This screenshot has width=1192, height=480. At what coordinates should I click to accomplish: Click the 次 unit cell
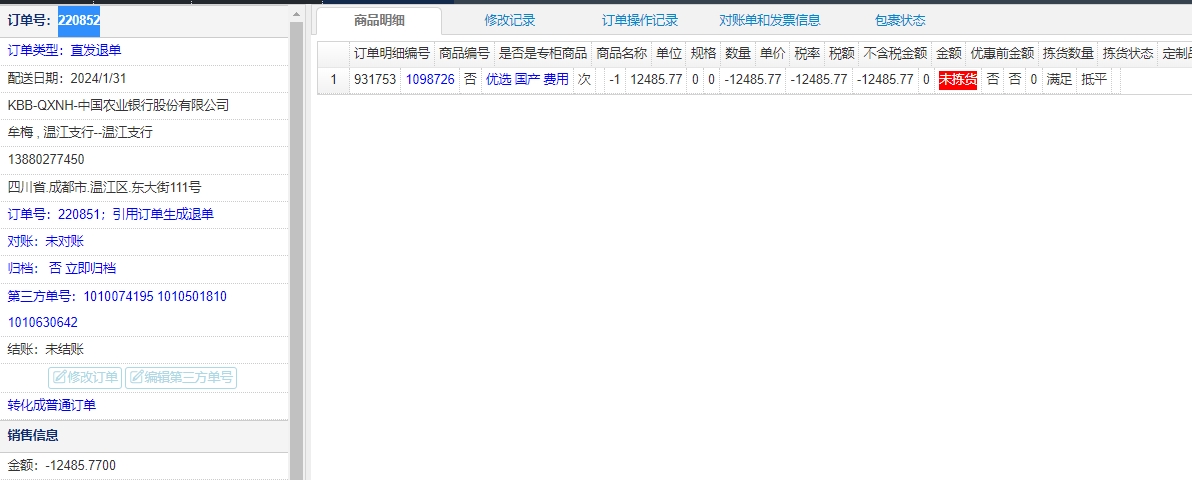pyautogui.click(x=584, y=79)
